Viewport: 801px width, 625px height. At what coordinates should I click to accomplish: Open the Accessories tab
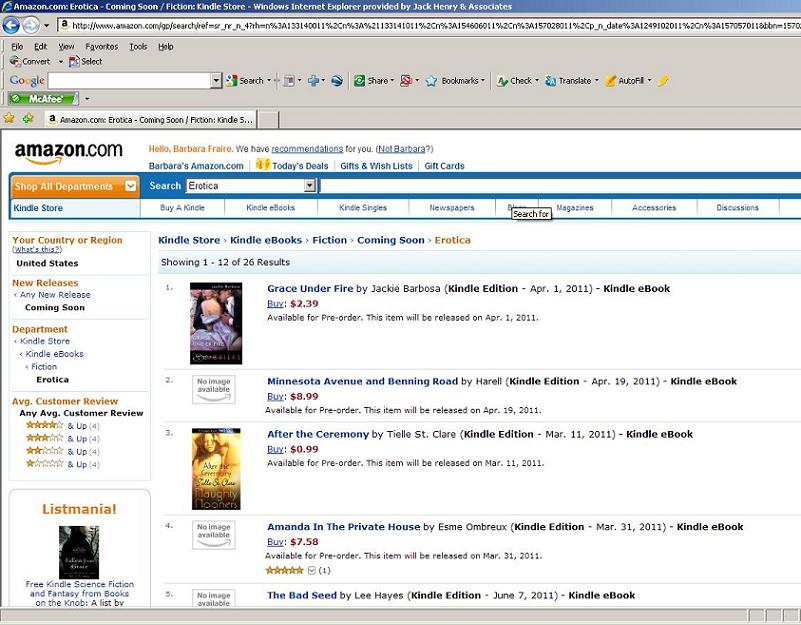pos(654,208)
